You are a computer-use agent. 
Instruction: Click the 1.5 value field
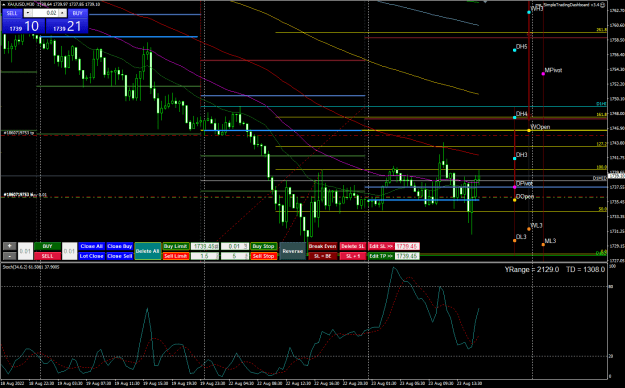tap(205, 256)
